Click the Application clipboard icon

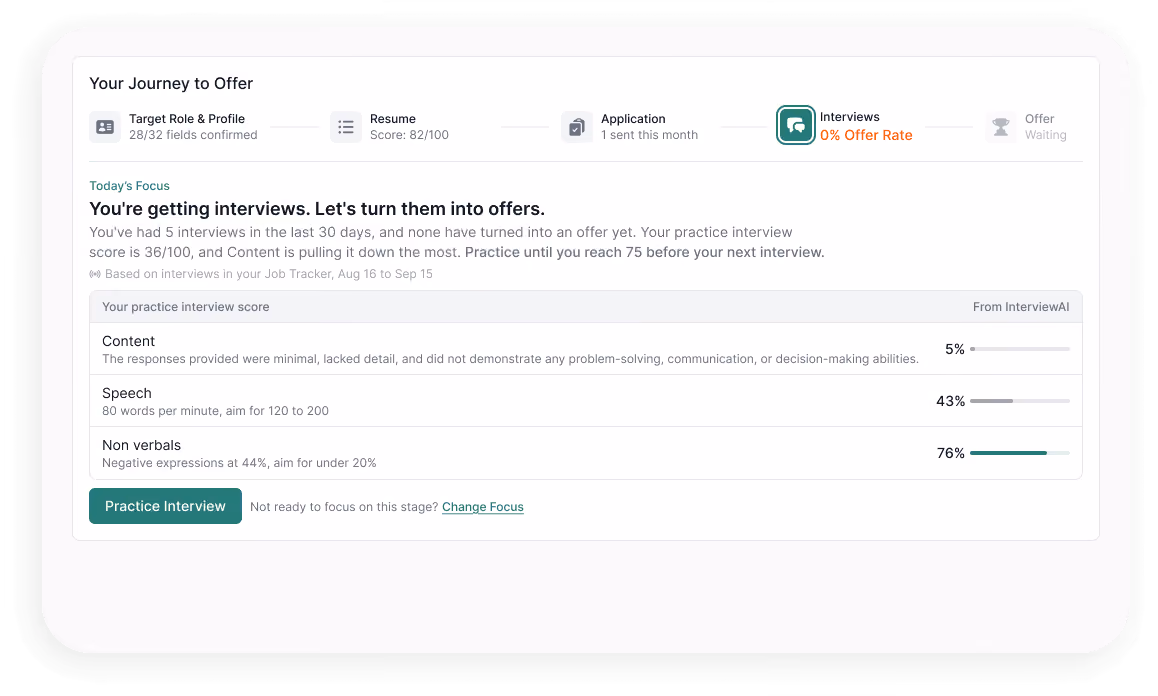(577, 127)
